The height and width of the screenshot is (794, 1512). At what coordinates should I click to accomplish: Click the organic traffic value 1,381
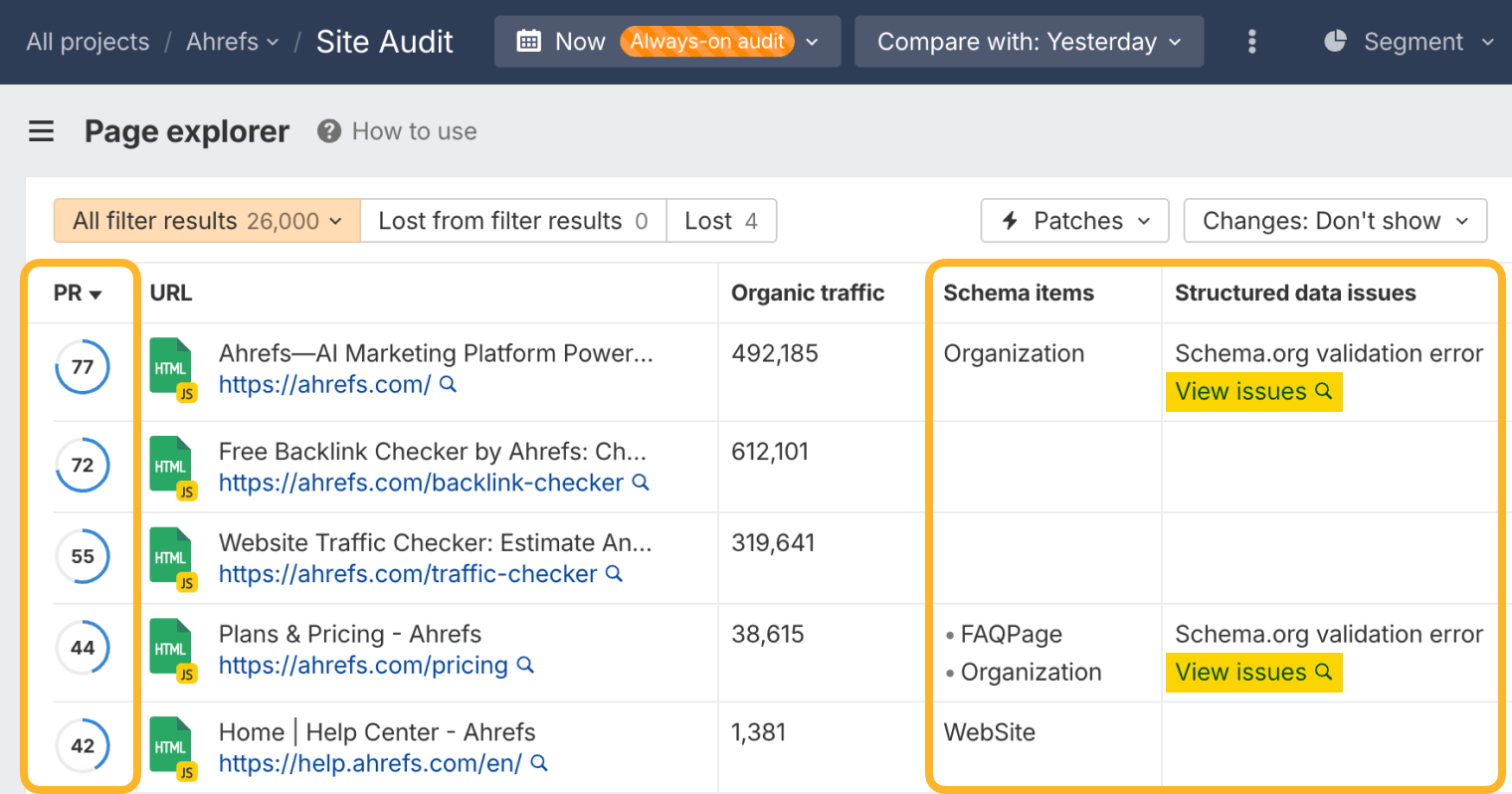pyautogui.click(x=759, y=733)
